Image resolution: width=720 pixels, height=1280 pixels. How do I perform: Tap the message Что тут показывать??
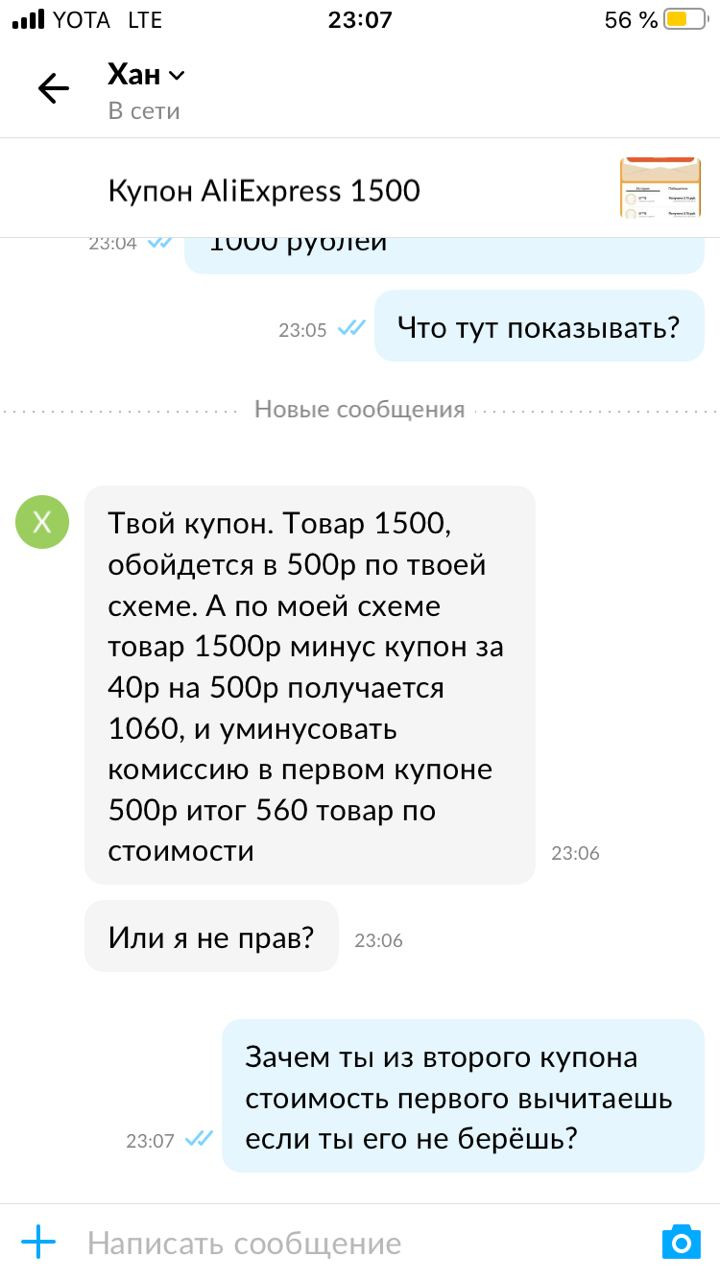(539, 326)
